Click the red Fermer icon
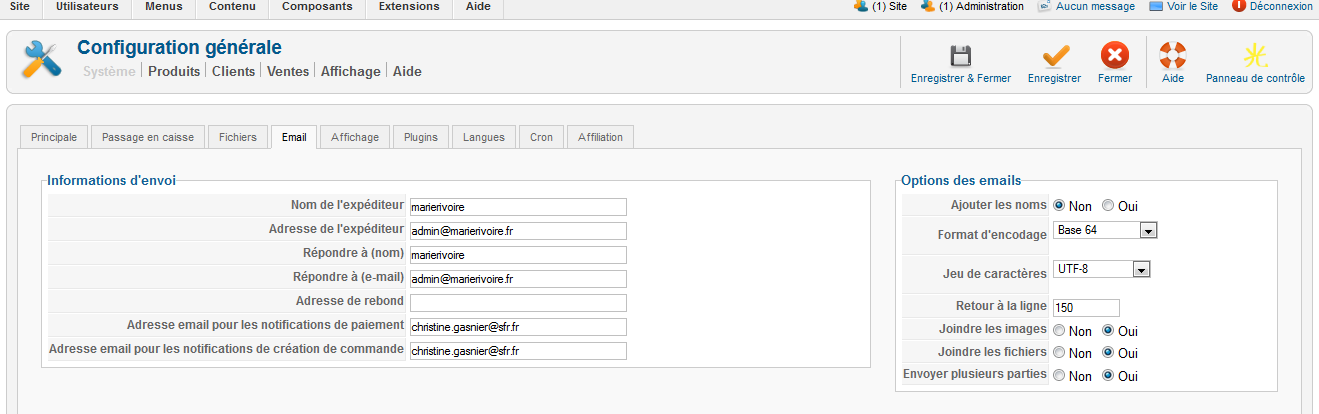 pos(1114,55)
